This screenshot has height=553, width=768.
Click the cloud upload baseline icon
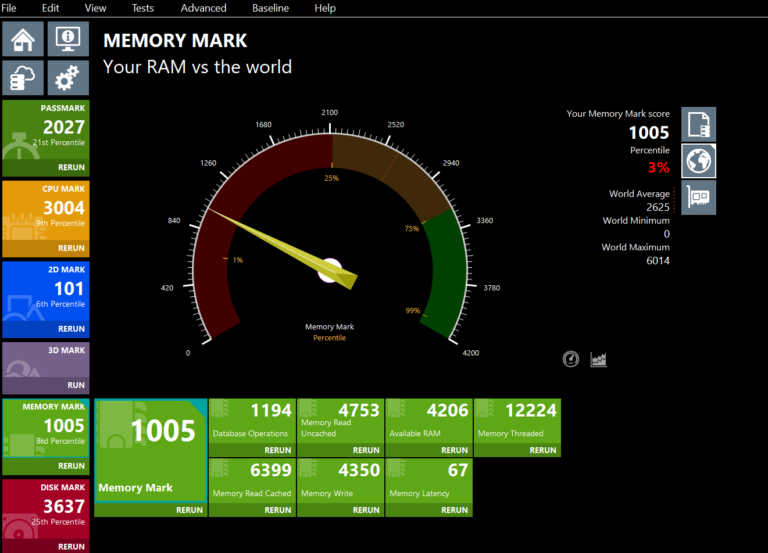(x=23, y=78)
